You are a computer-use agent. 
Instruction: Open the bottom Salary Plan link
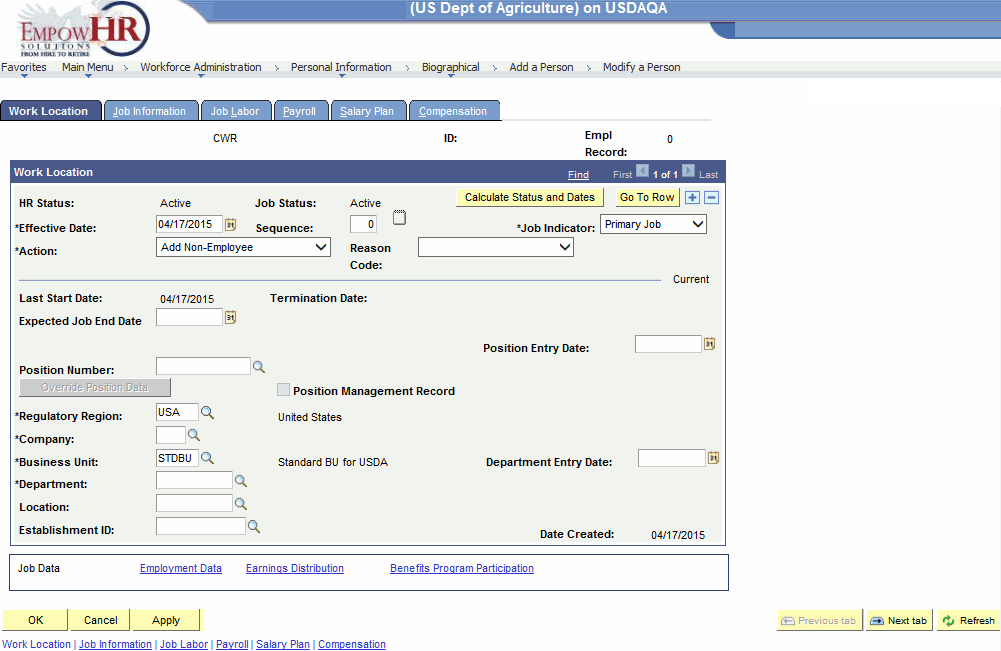283,644
